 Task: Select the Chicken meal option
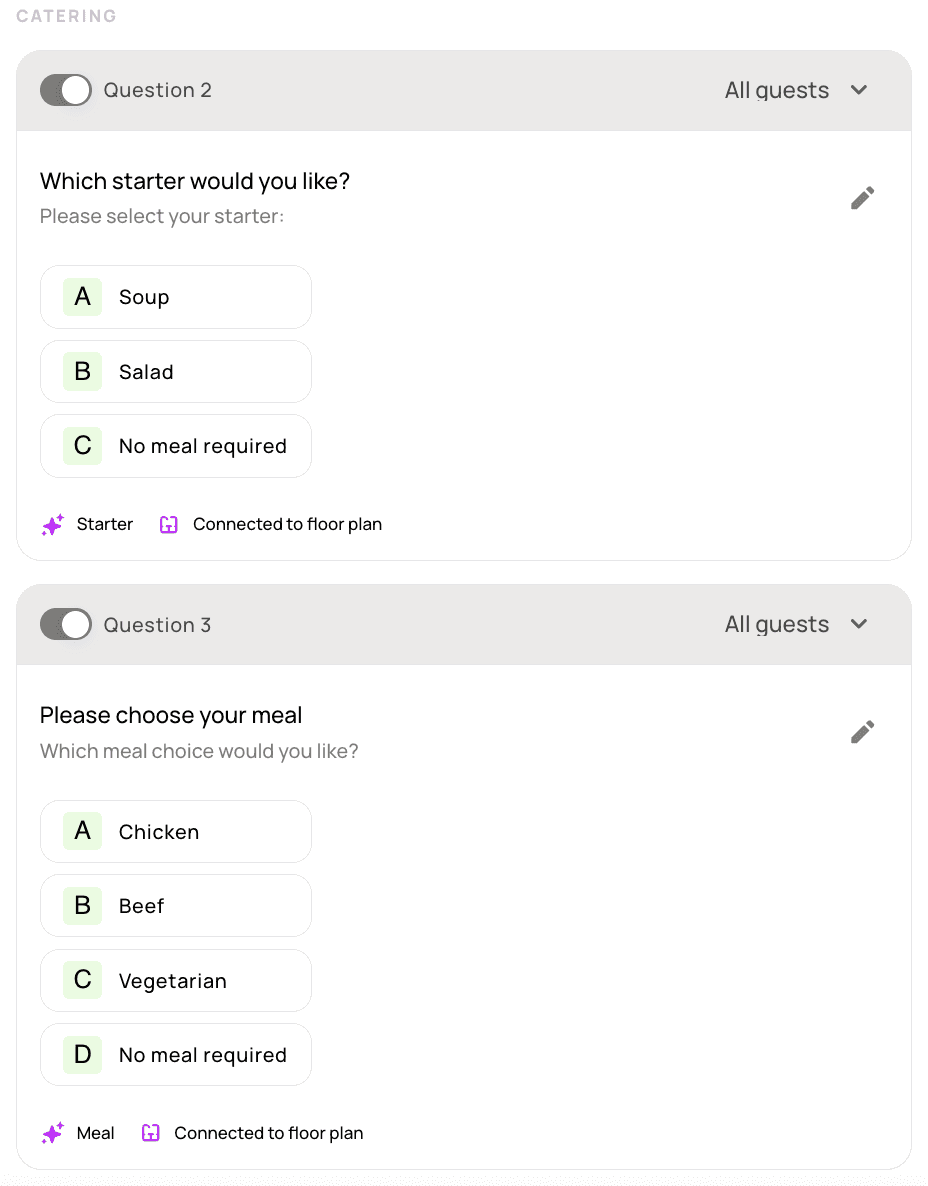(x=176, y=831)
